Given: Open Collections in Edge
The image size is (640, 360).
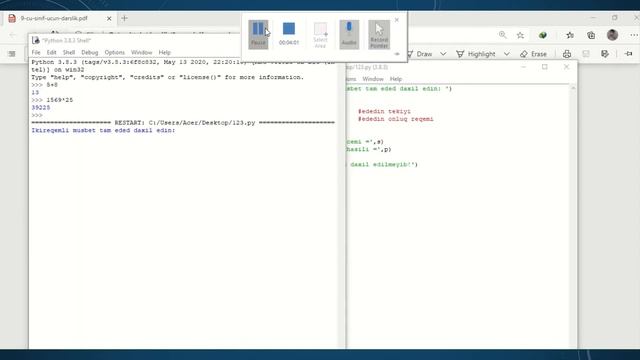Looking at the screenshot, I should pos(591,36).
